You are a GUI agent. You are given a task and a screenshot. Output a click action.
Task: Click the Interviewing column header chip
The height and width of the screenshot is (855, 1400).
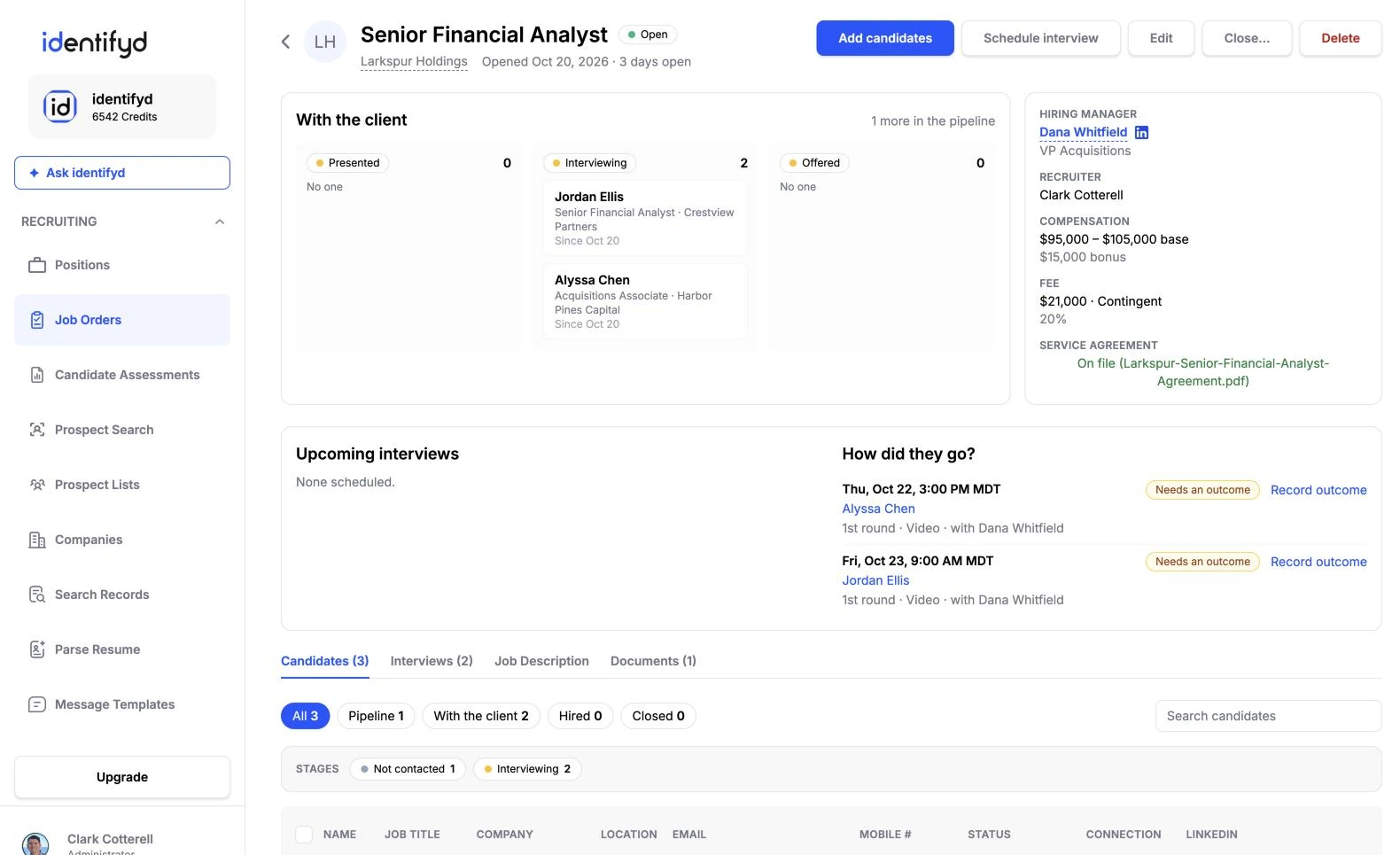(589, 163)
